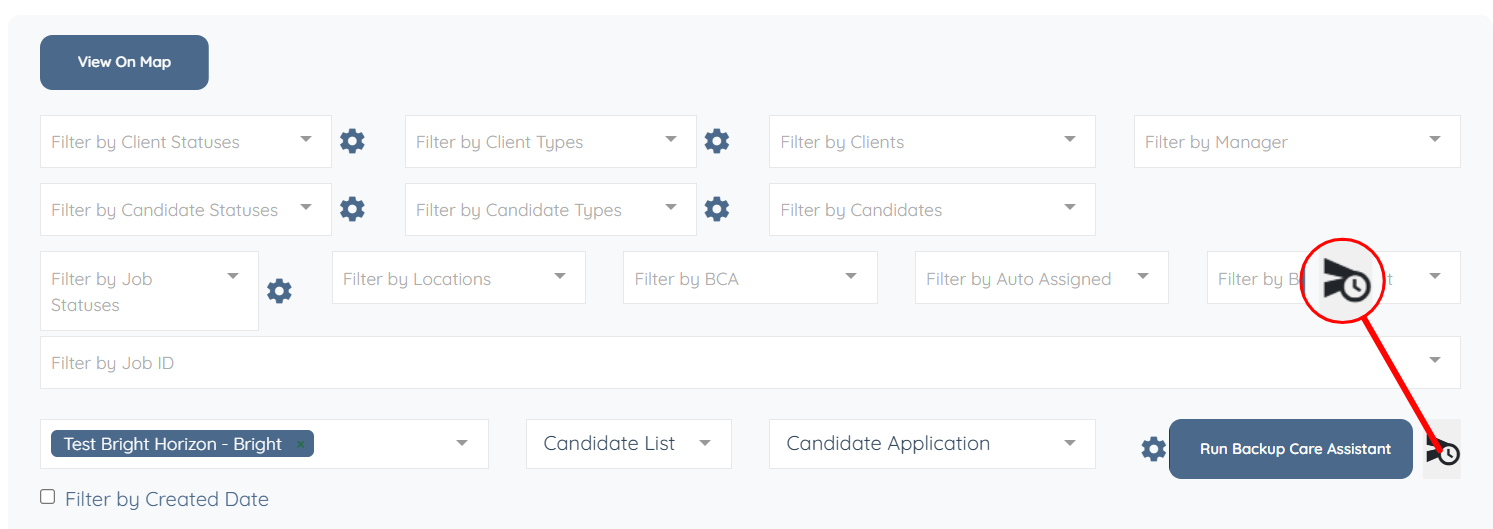Click scheduled send icon beside Run button
Screen dimensions: 1493x529
(1442, 451)
